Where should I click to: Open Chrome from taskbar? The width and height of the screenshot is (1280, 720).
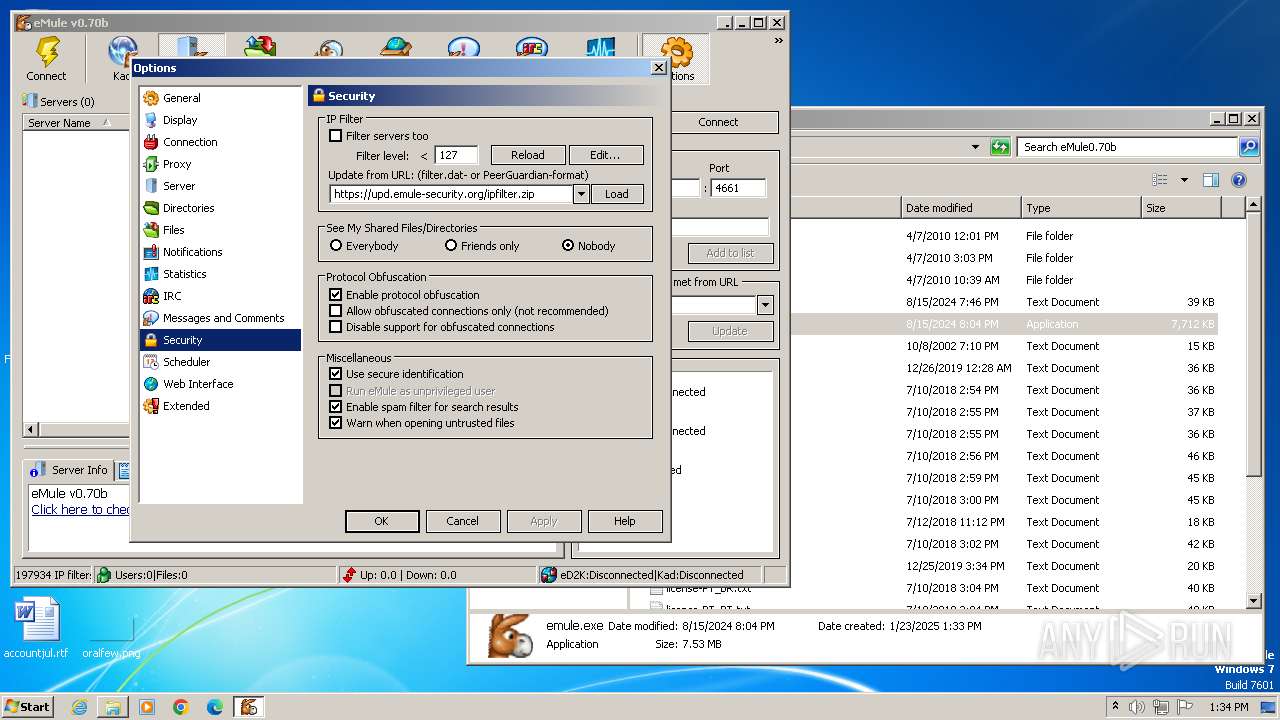(181, 707)
